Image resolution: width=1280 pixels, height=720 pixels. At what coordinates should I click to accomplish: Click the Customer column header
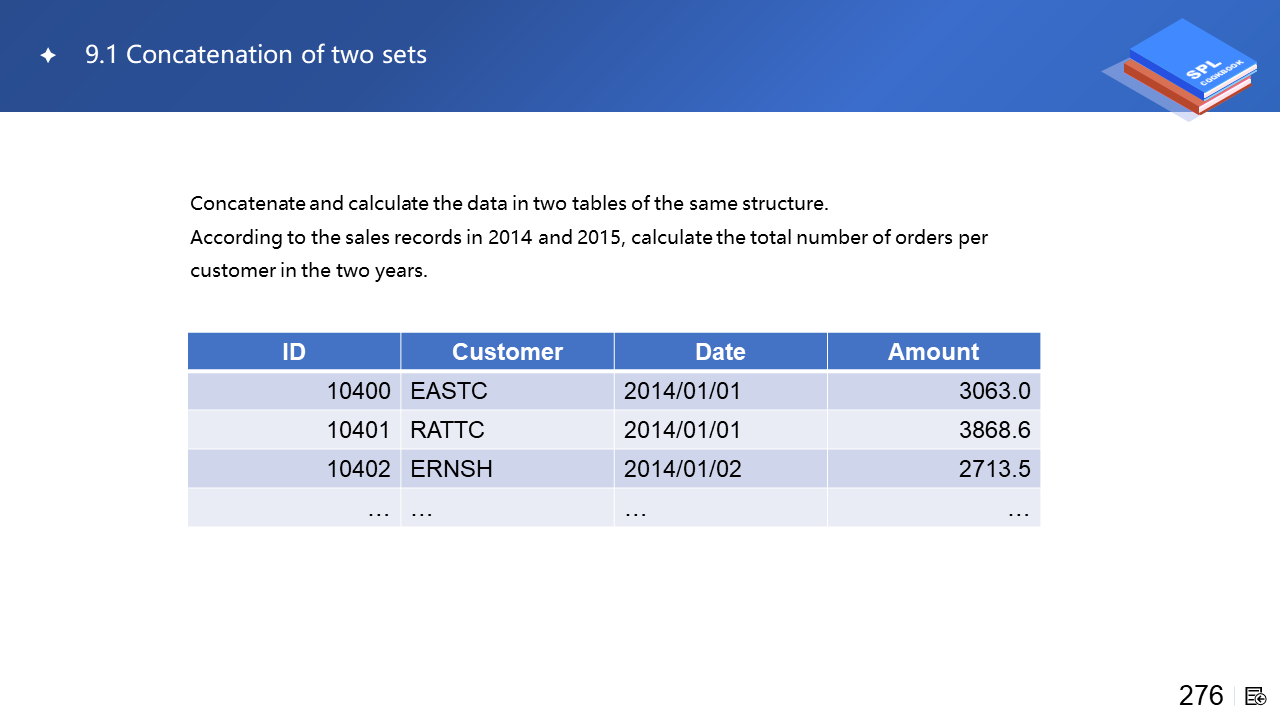click(507, 352)
